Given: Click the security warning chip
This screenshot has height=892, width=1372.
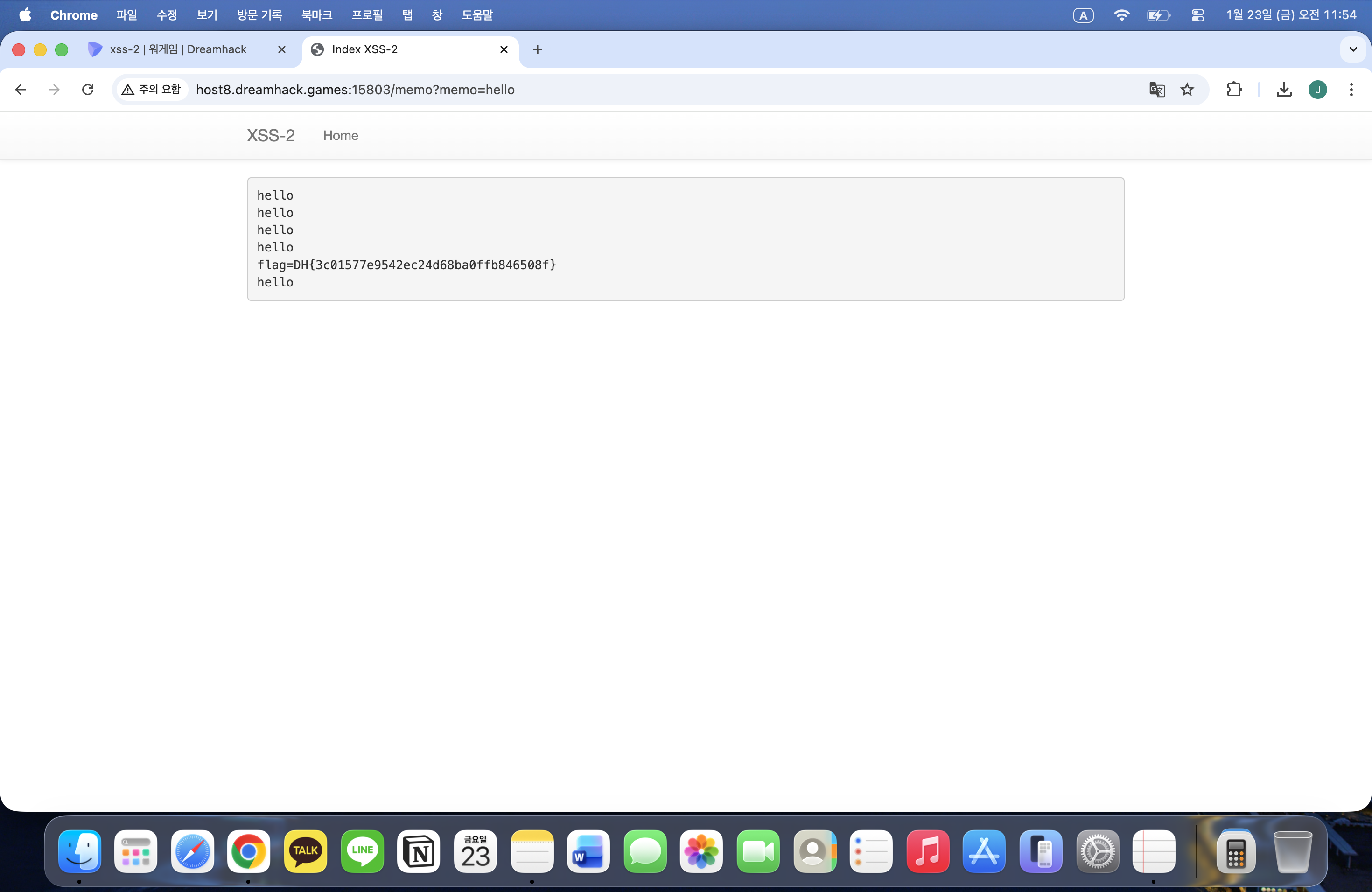Looking at the screenshot, I should point(152,89).
